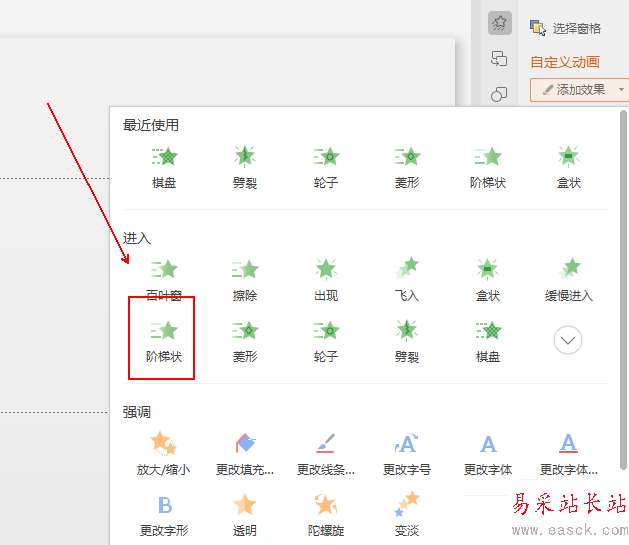The width and height of the screenshot is (629, 545).
Task: Select 菱形 effect in 最近使用 section
Action: 407,167
